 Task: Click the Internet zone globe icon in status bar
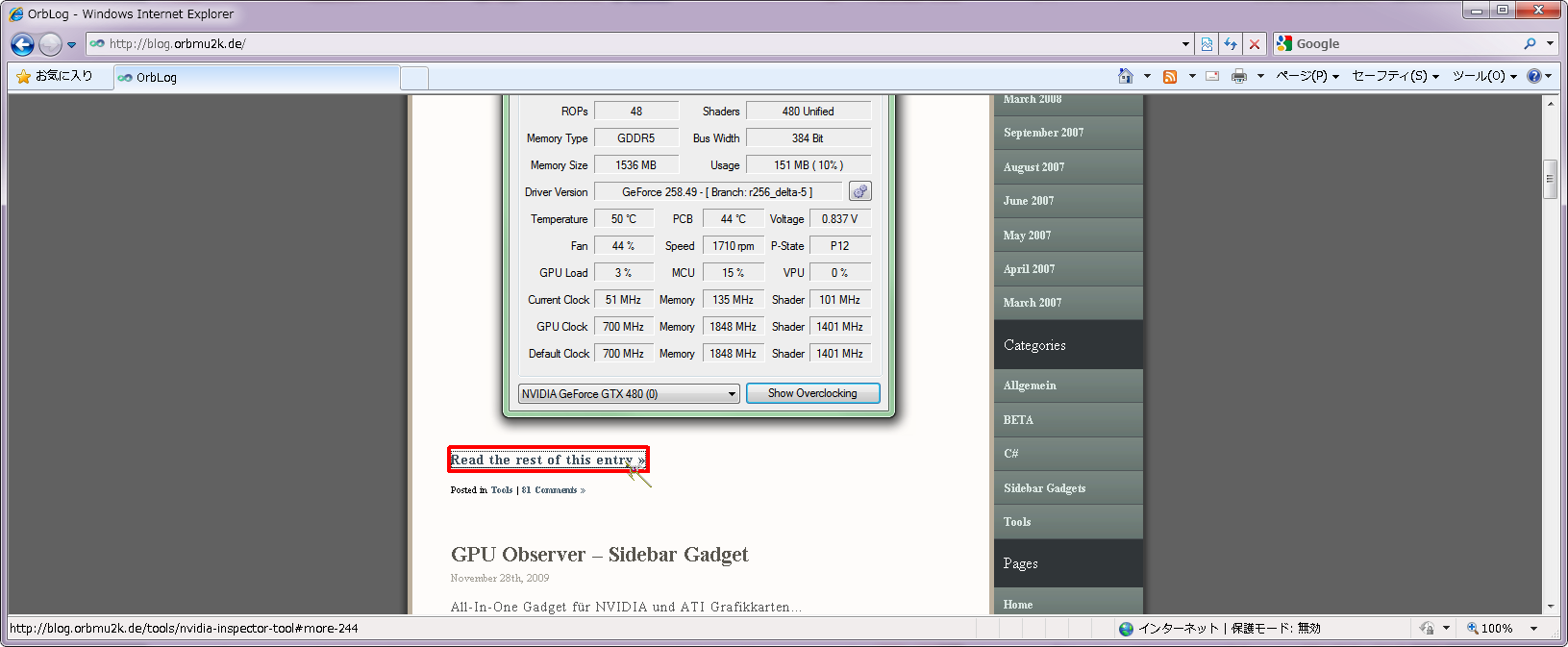pos(1126,629)
